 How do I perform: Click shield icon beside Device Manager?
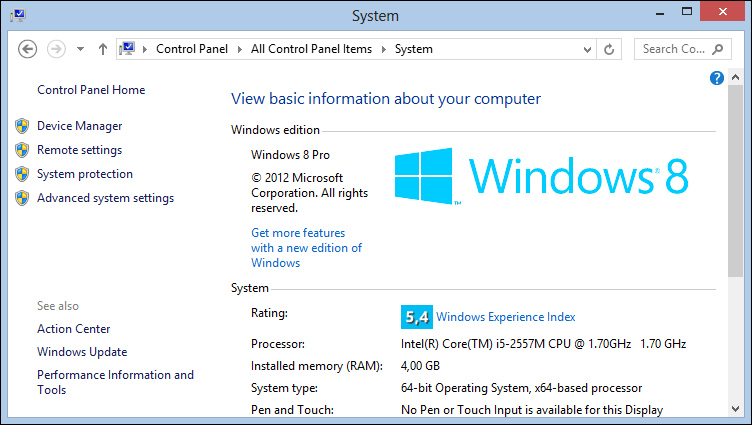22,126
